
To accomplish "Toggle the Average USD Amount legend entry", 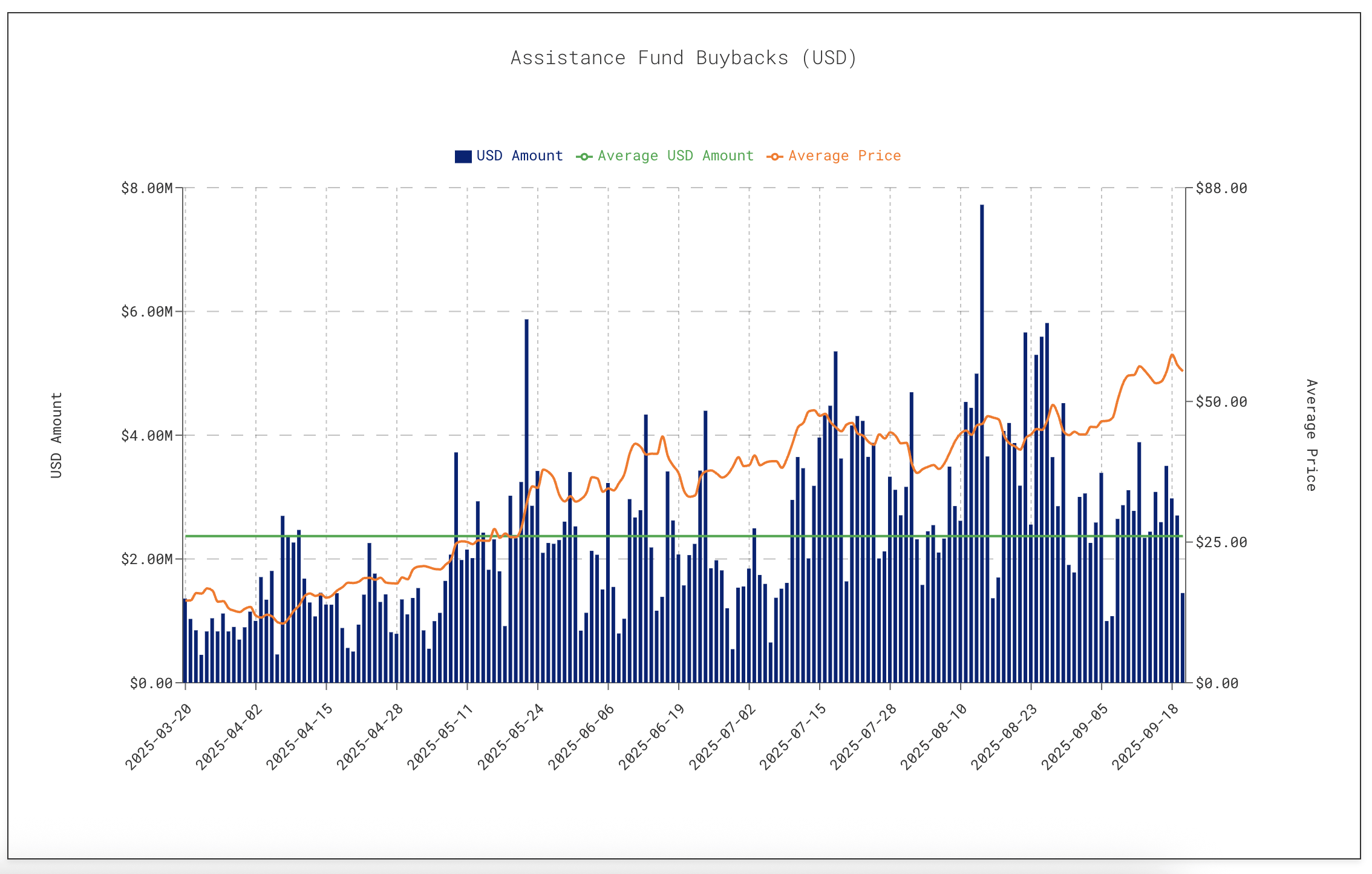I will [675, 156].
